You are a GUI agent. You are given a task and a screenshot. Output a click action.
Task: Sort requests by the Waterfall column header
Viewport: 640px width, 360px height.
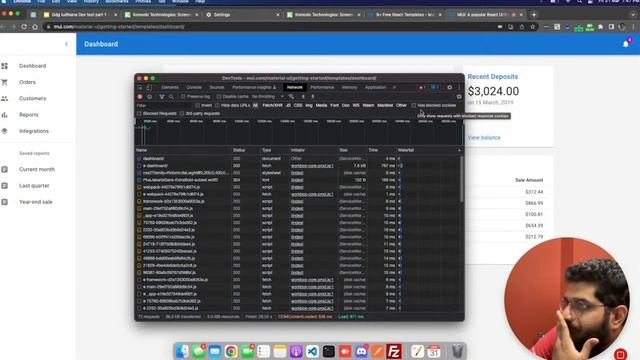(x=429, y=150)
